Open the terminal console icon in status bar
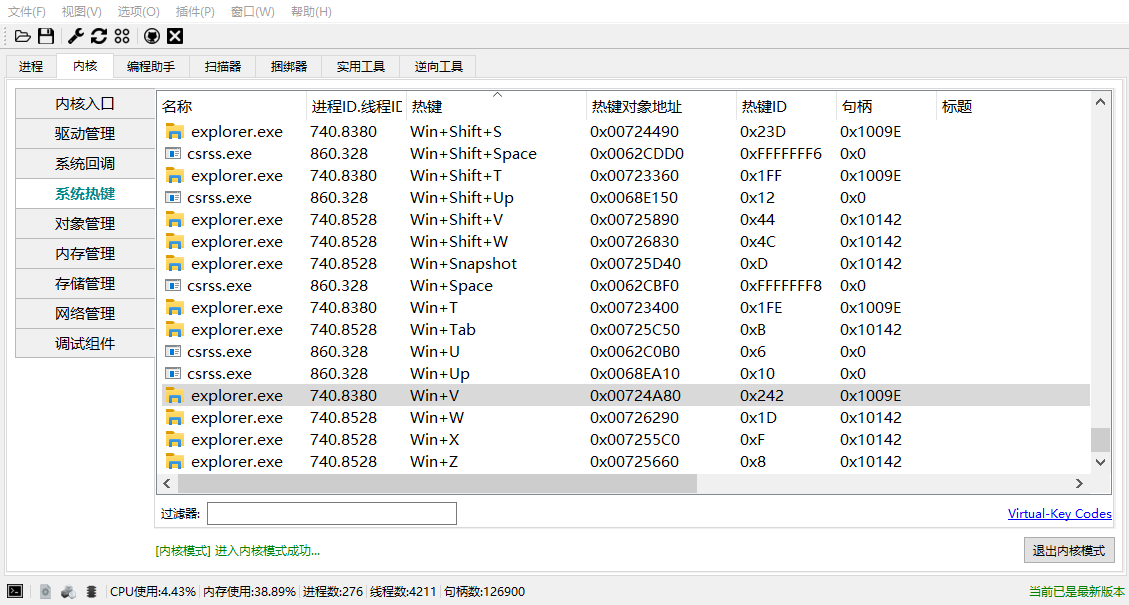Image resolution: width=1129 pixels, height=605 pixels. click(x=15, y=591)
